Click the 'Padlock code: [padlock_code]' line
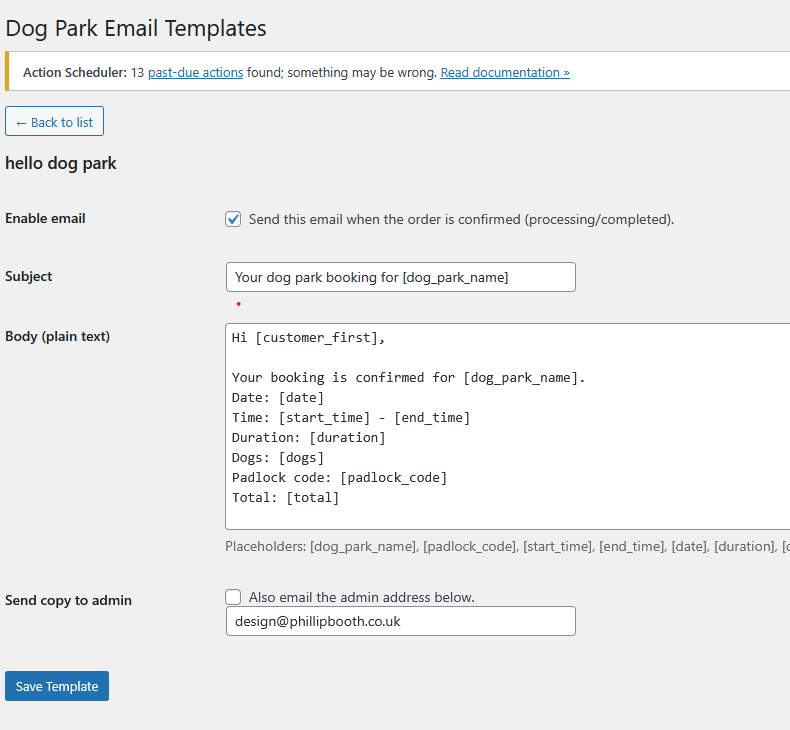Screen dimensions: 790x730 [339, 478]
